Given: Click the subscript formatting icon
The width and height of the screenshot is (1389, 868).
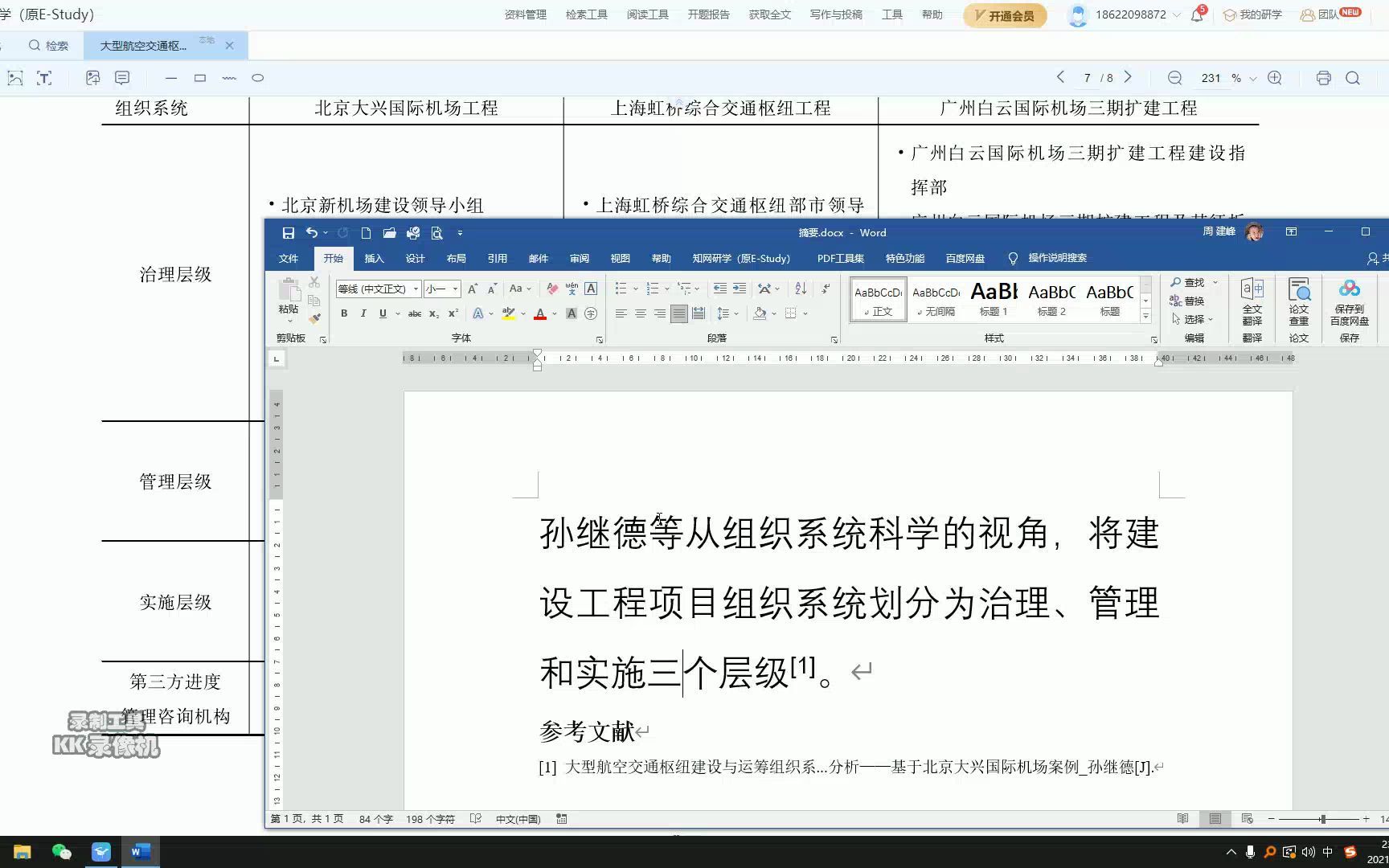Looking at the screenshot, I should pyautogui.click(x=434, y=313).
